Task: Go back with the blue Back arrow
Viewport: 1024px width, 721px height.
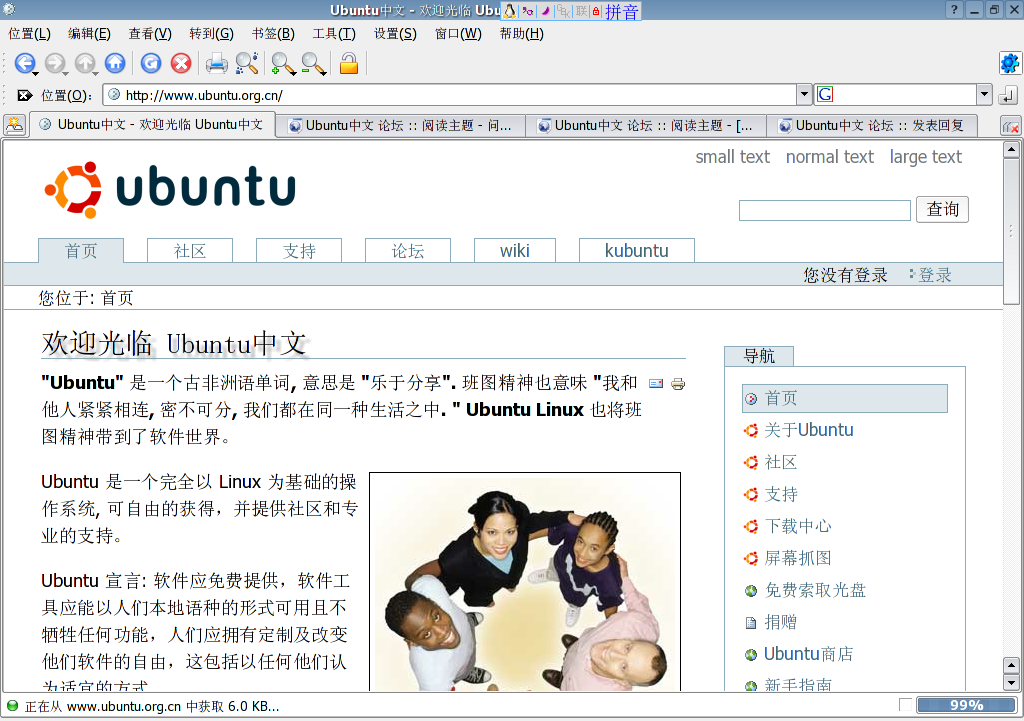Action: [x=24, y=63]
